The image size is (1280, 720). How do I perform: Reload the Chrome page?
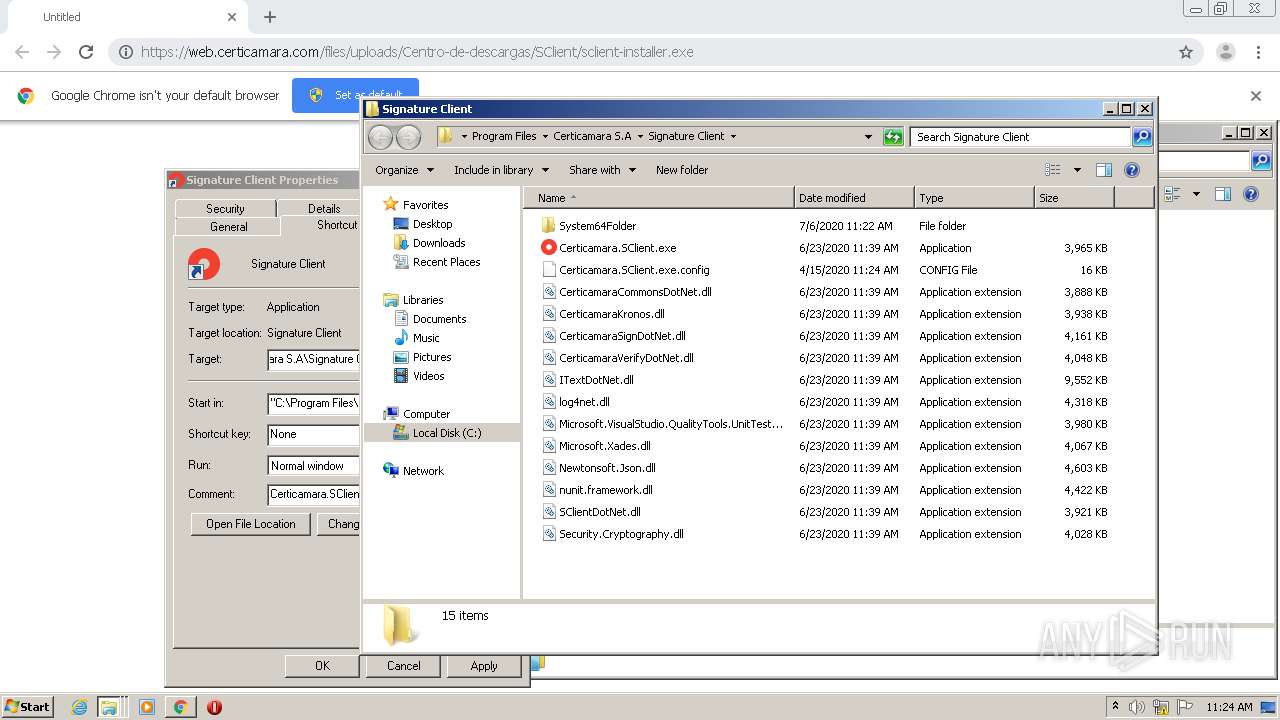point(86,52)
